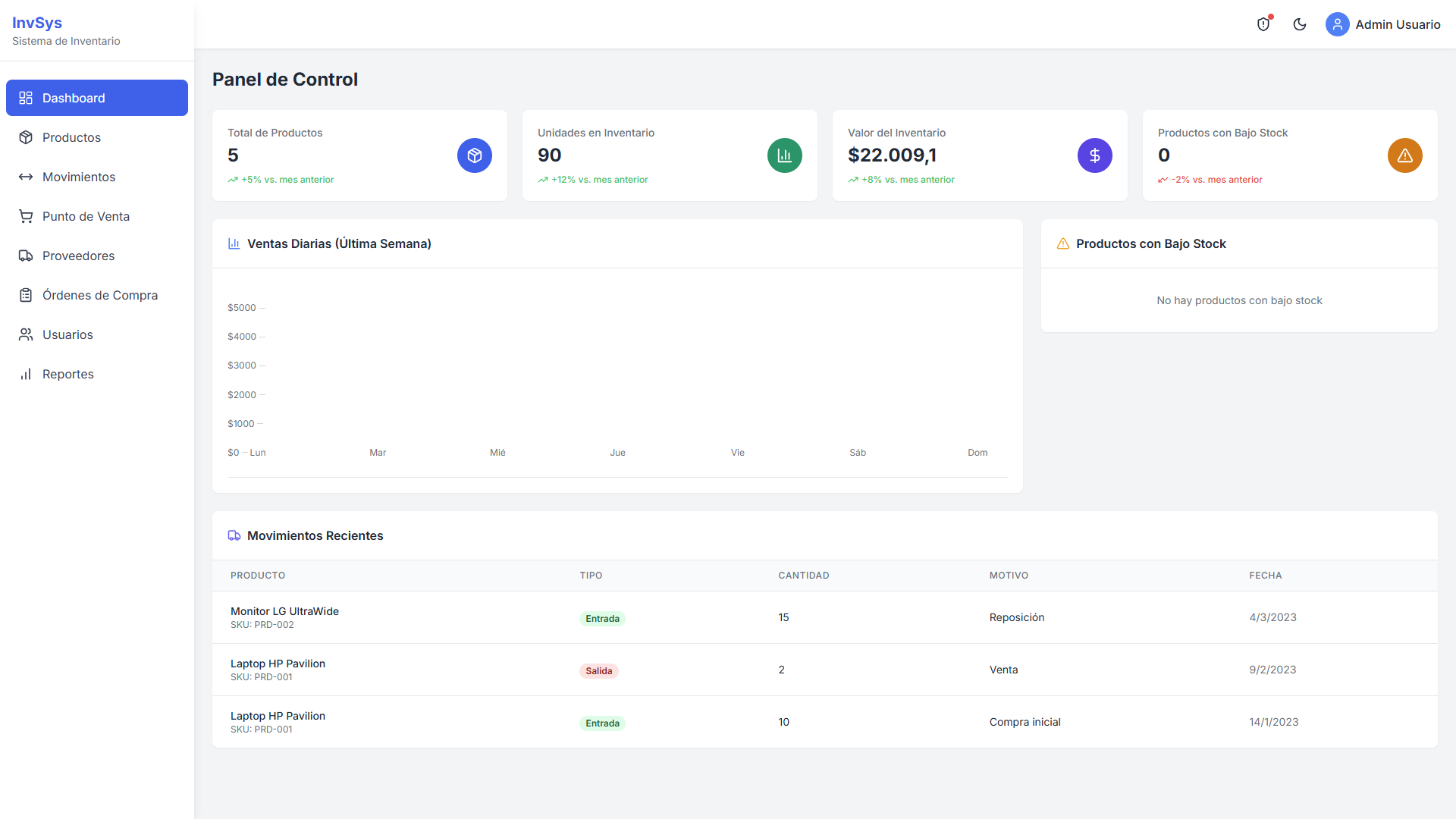This screenshot has width=1456, height=819.
Task: Click the Admin Usuario name label
Action: click(1398, 24)
